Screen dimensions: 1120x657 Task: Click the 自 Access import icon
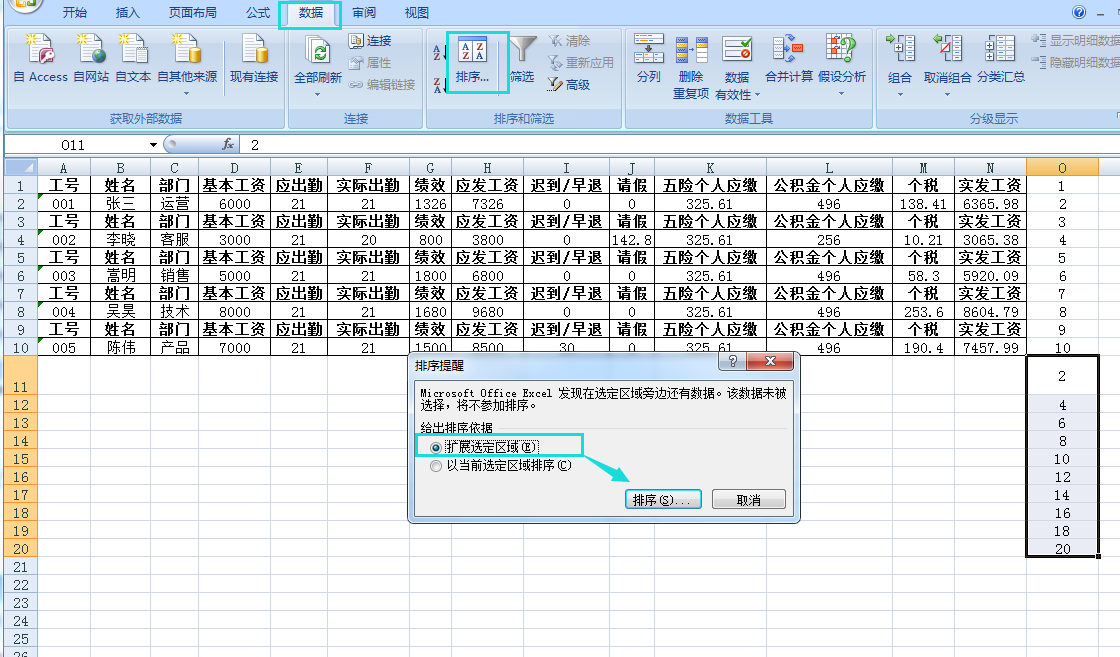coord(40,50)
